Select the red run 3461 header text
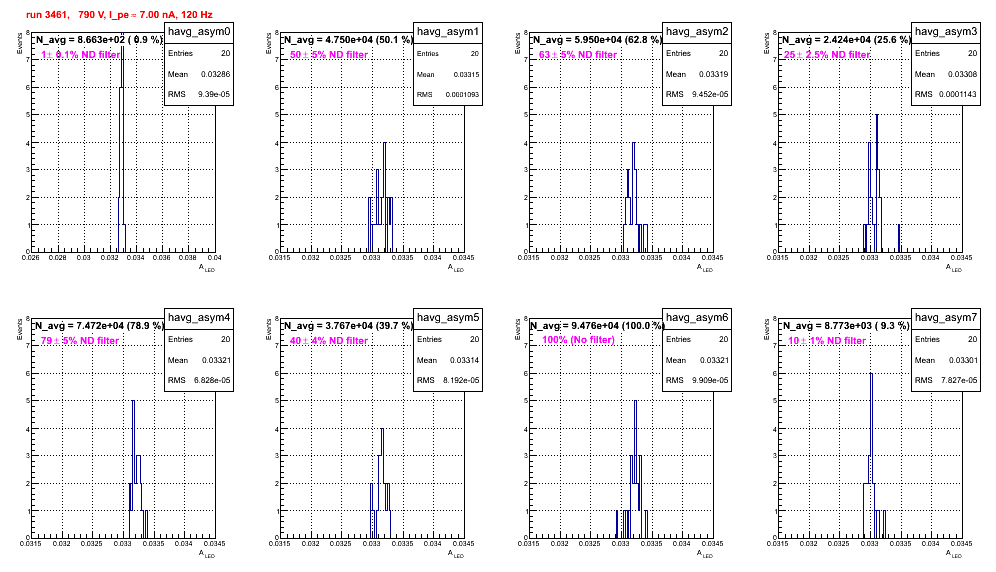 tap(119, 14)
